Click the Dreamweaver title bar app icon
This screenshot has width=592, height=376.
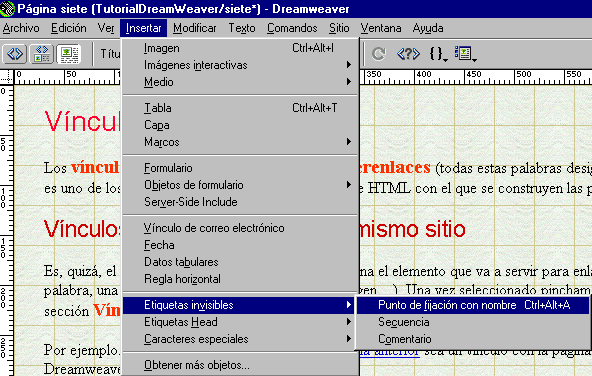point(7,9)
